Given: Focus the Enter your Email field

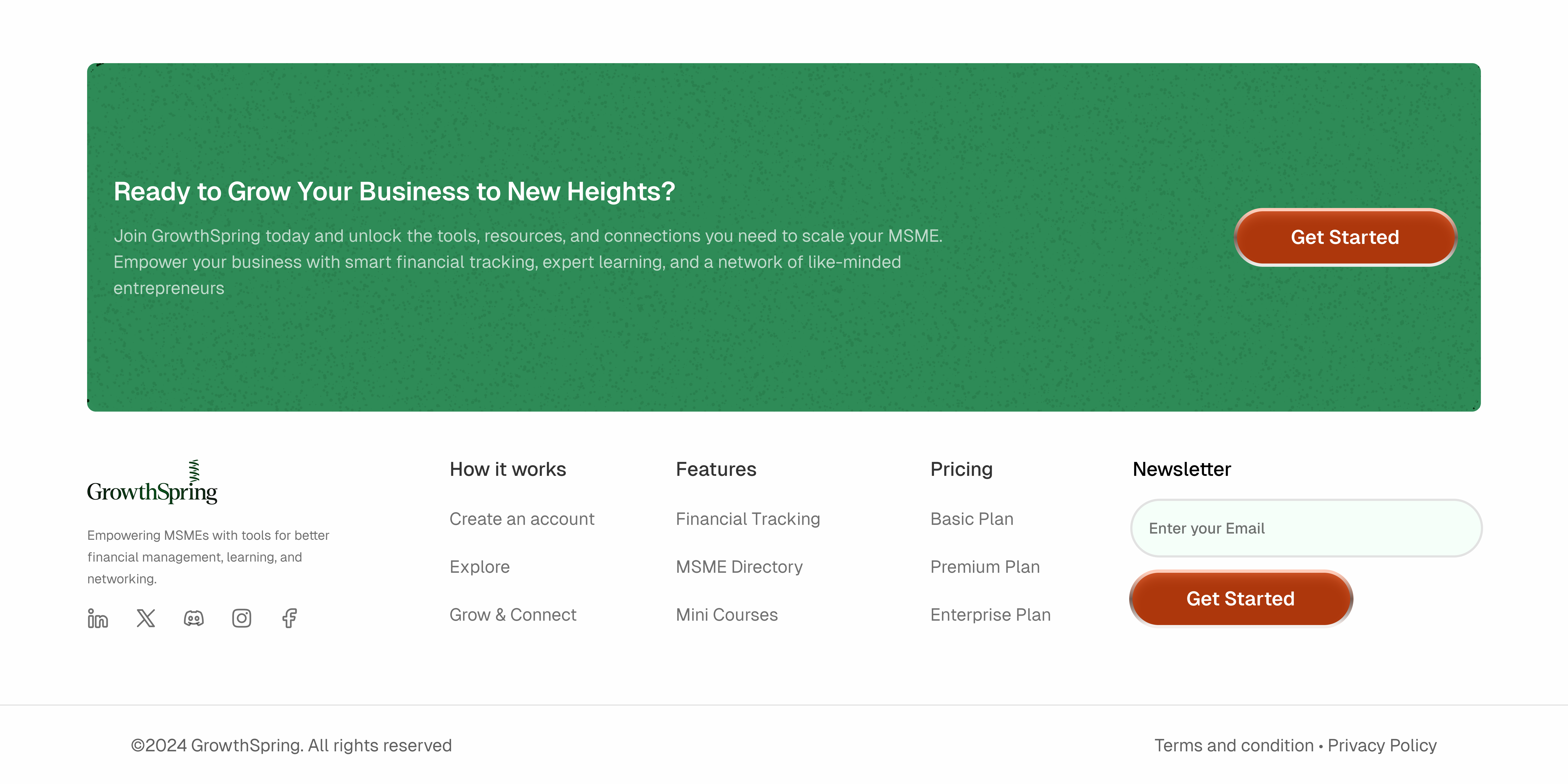Looking at the screenshot, I should point(1306,528).
